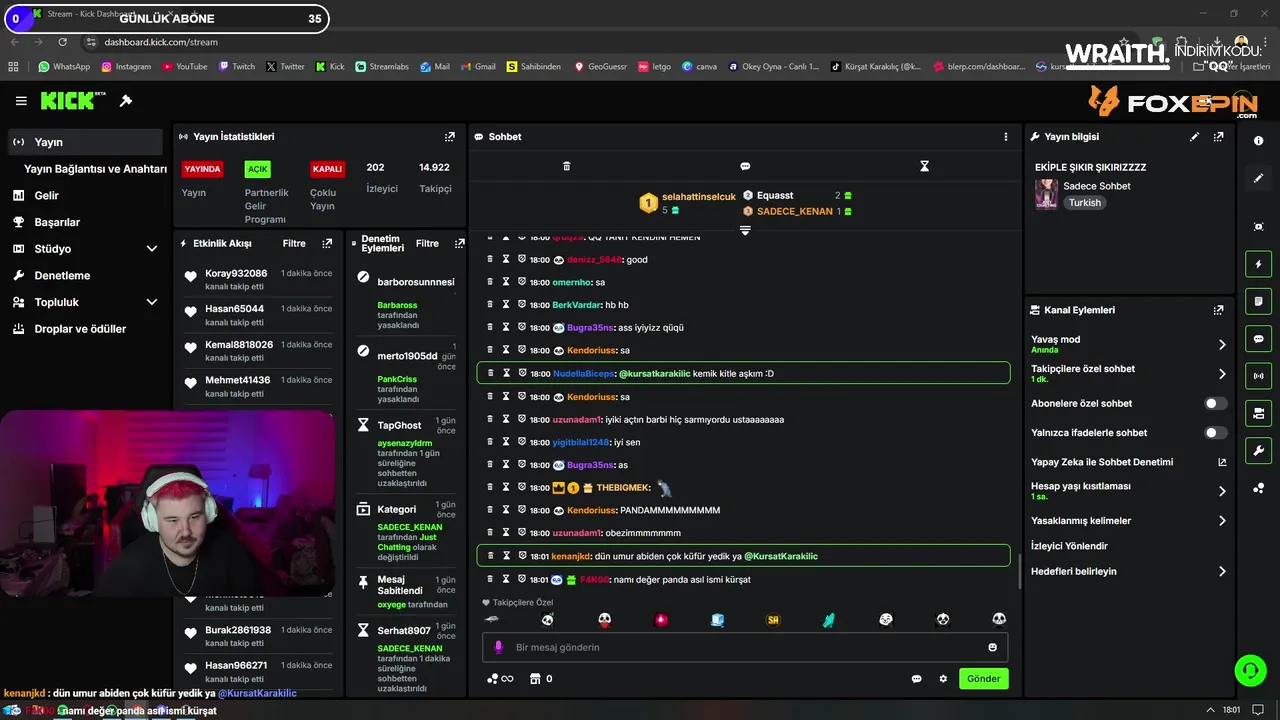Viewport: 1280px width, 720px height.
Task: Open the hamburger navigation menu
Action: coord(21,101)
